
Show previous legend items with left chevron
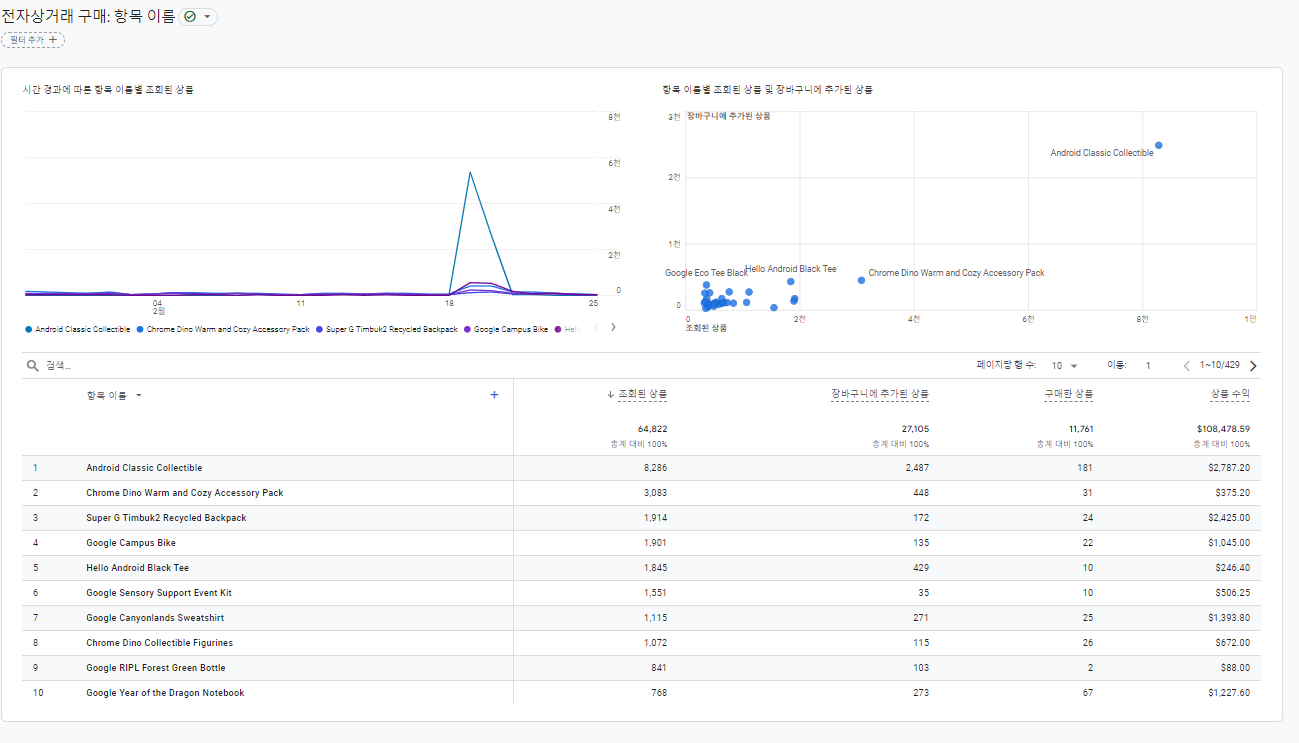point(597,327)
